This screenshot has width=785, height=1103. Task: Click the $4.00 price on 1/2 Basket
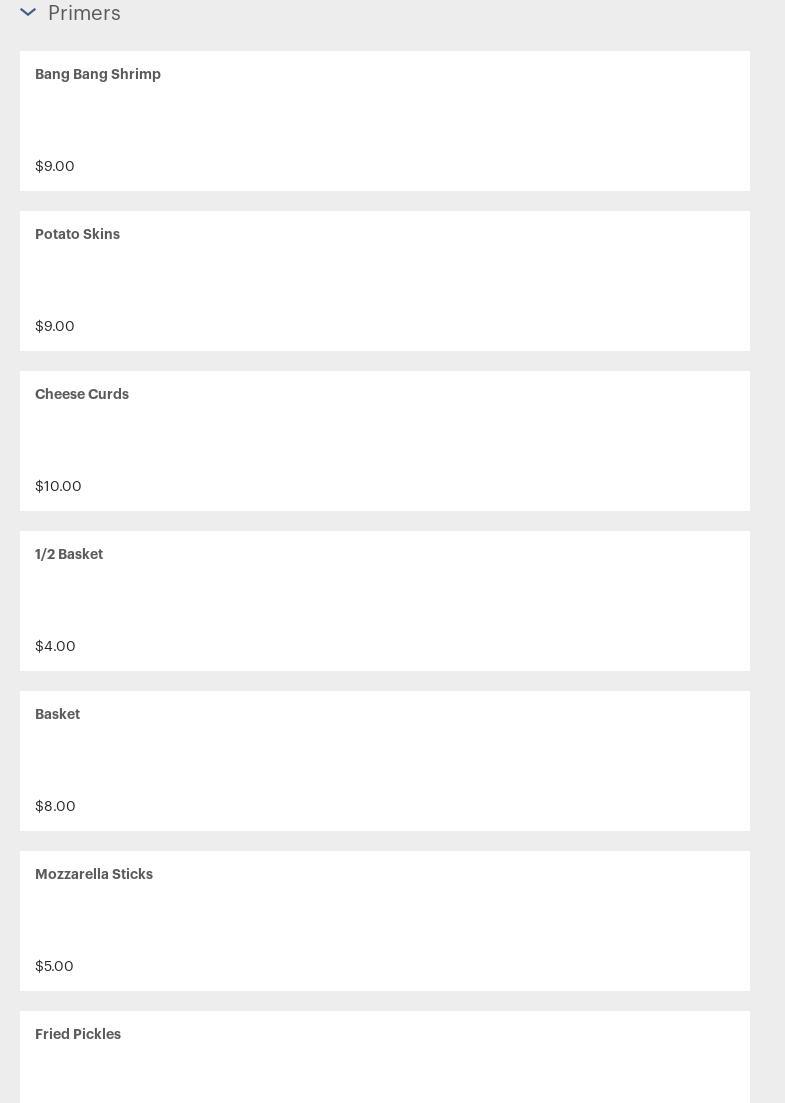[x=55, y=646]
